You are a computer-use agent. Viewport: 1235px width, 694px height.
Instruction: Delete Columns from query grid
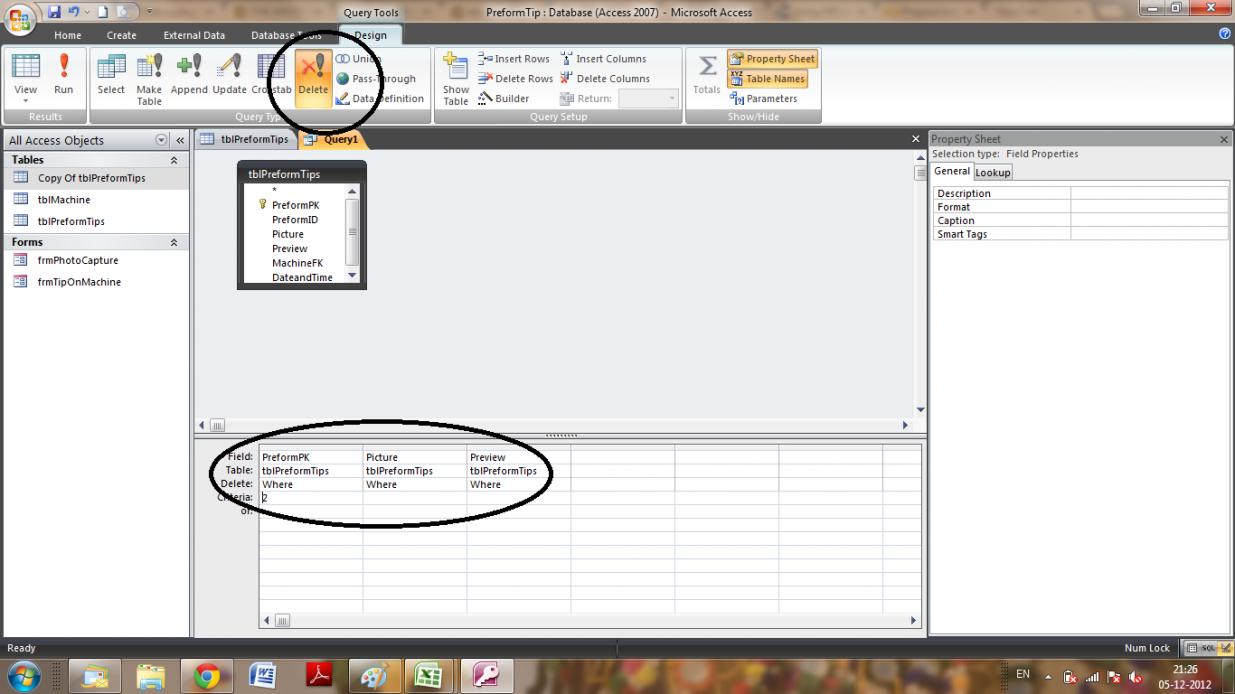pyautogui.click(x=606, y=78)
